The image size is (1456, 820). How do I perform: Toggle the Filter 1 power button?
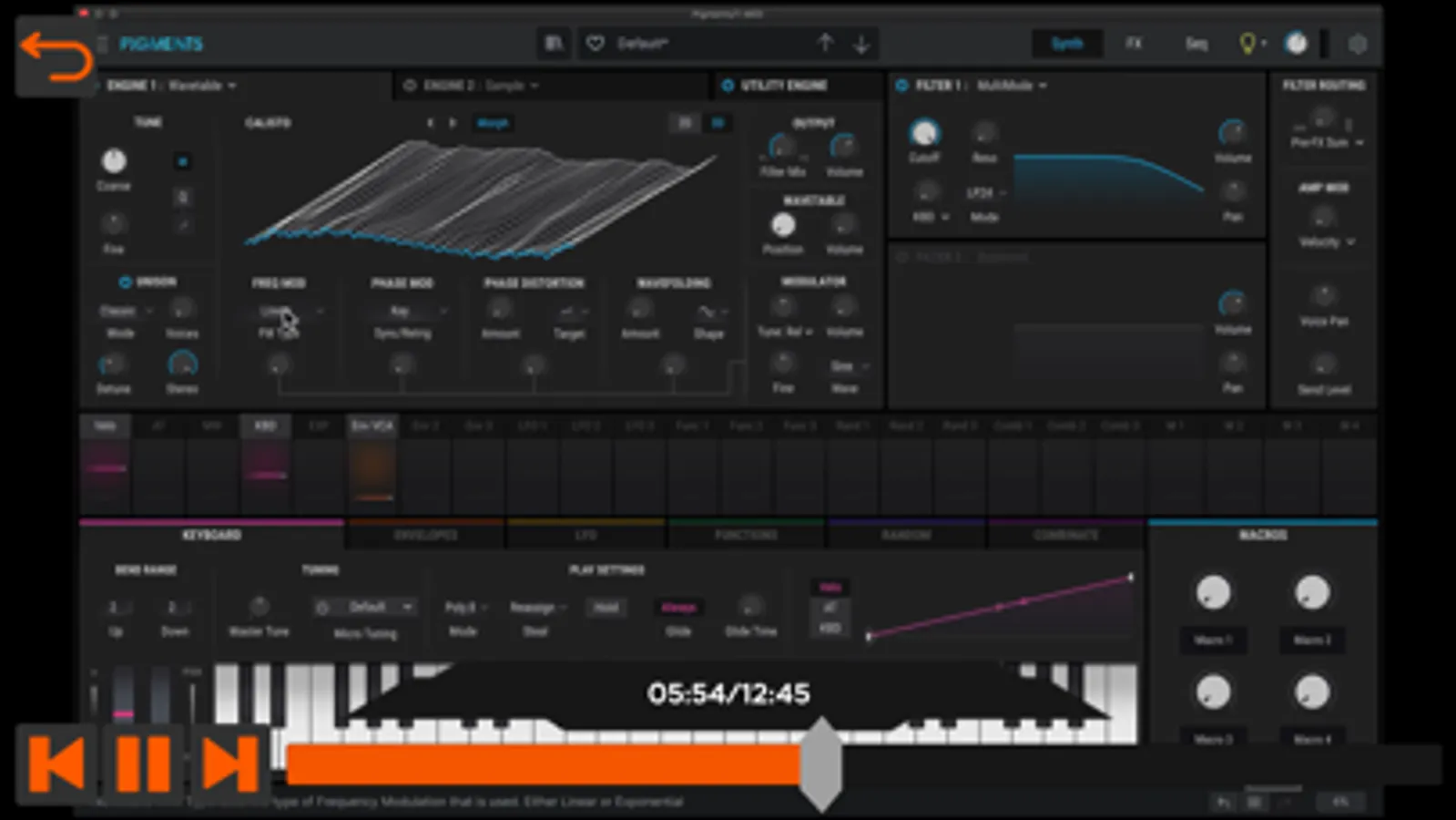901,86
